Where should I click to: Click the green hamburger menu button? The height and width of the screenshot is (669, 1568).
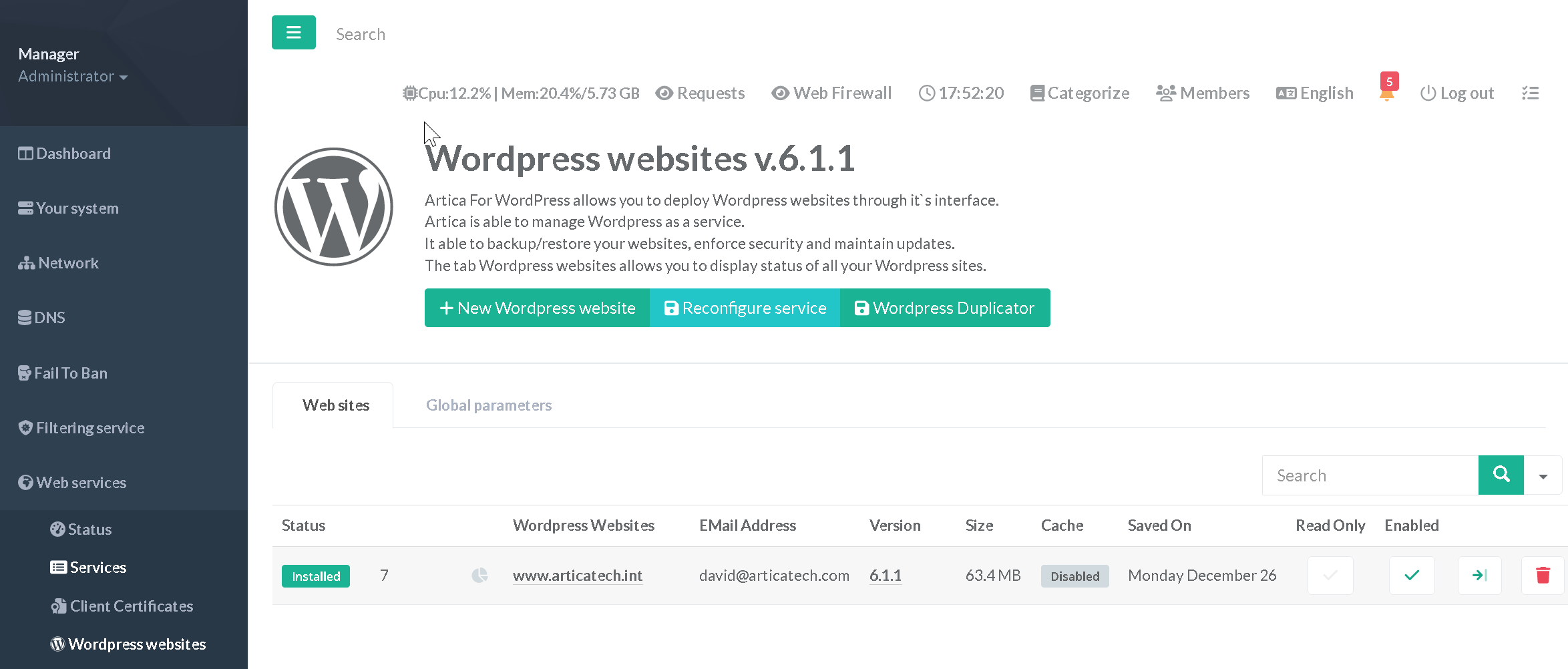pyautogui.click(x=293, y=33)
